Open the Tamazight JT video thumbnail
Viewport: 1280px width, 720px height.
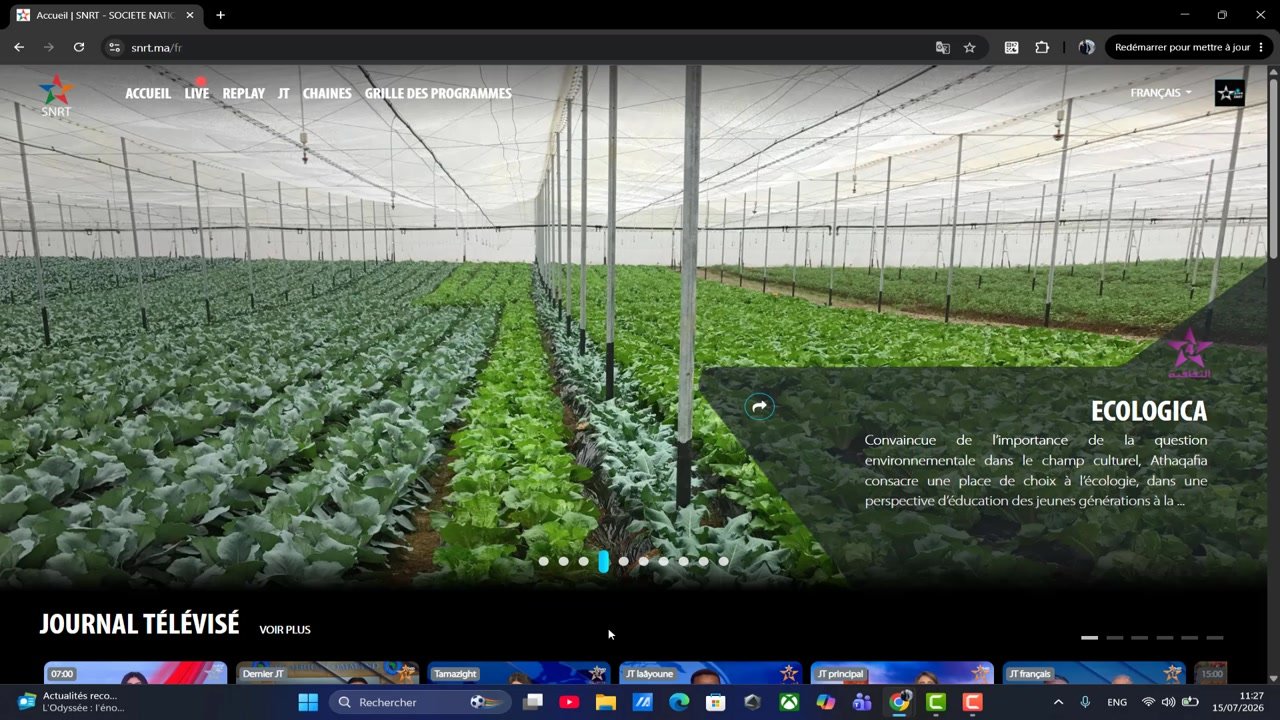(x=519, y=673)
